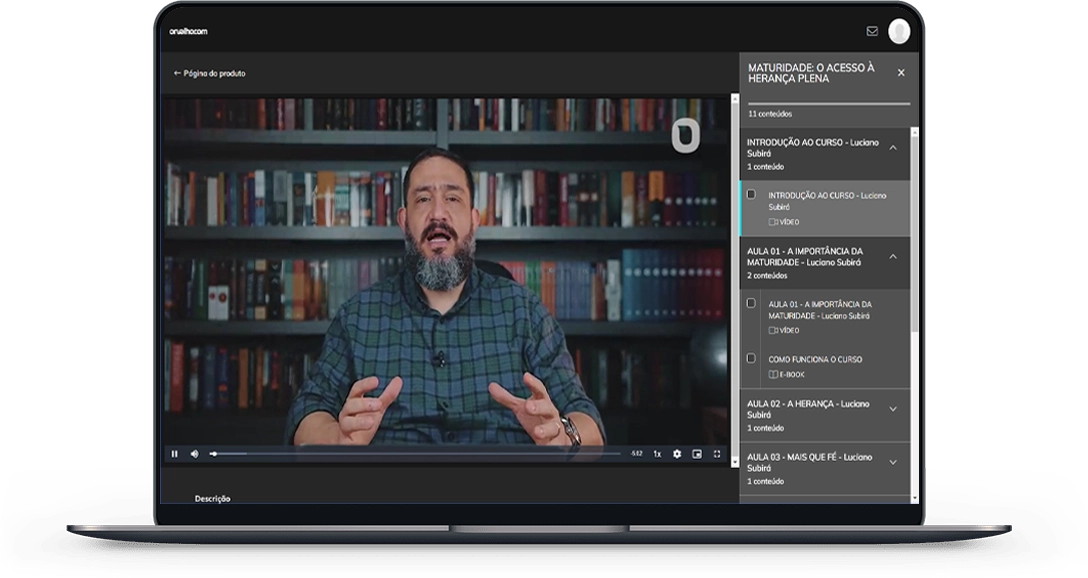The width and height of the screenshot is (1088, 578).
Task: Pause the video playback
Action: click(174, 454)
